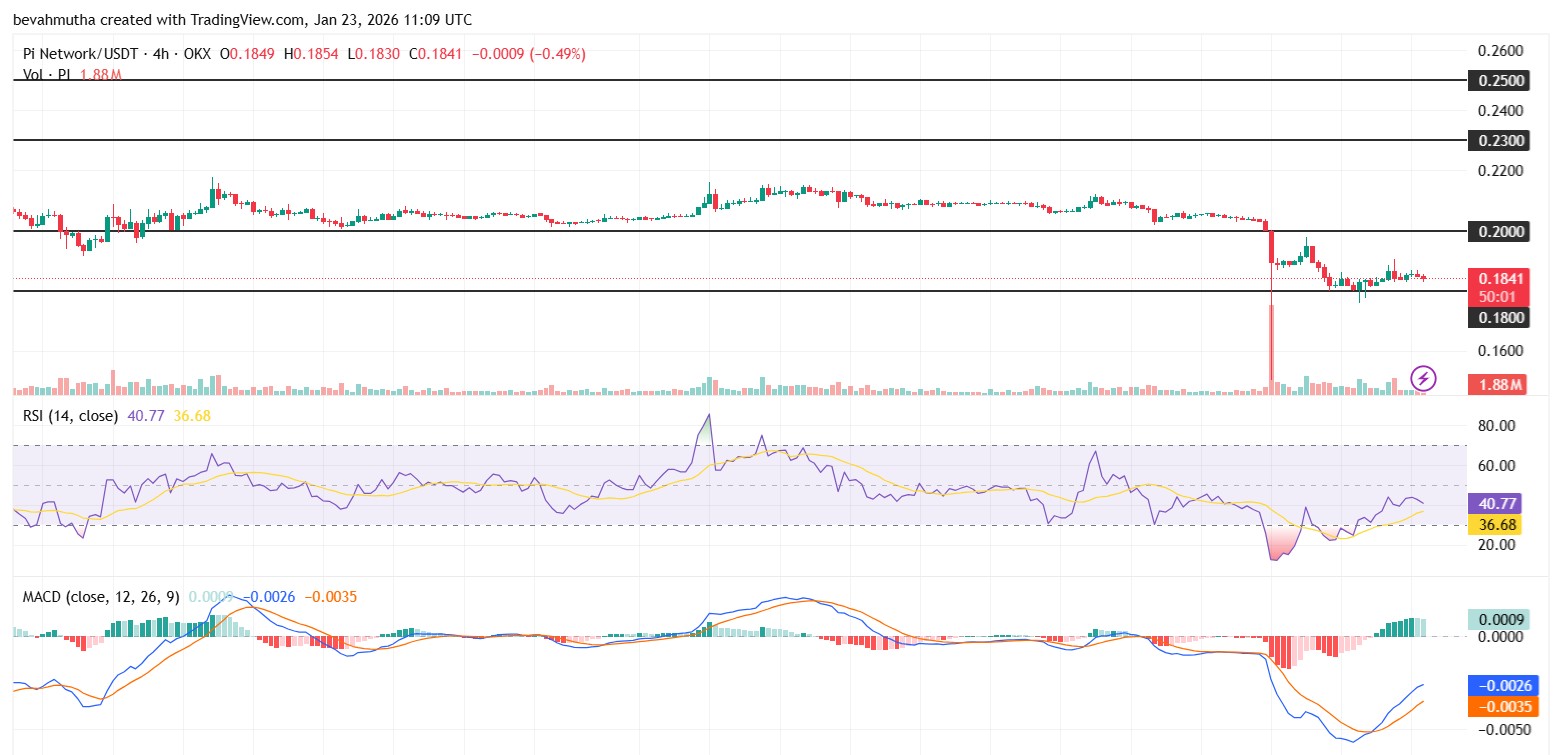The width and height of the screenshot is (1562, 755).
Task: Click the 0.0000 MACD scale value
Action: tap(1500, 637)
